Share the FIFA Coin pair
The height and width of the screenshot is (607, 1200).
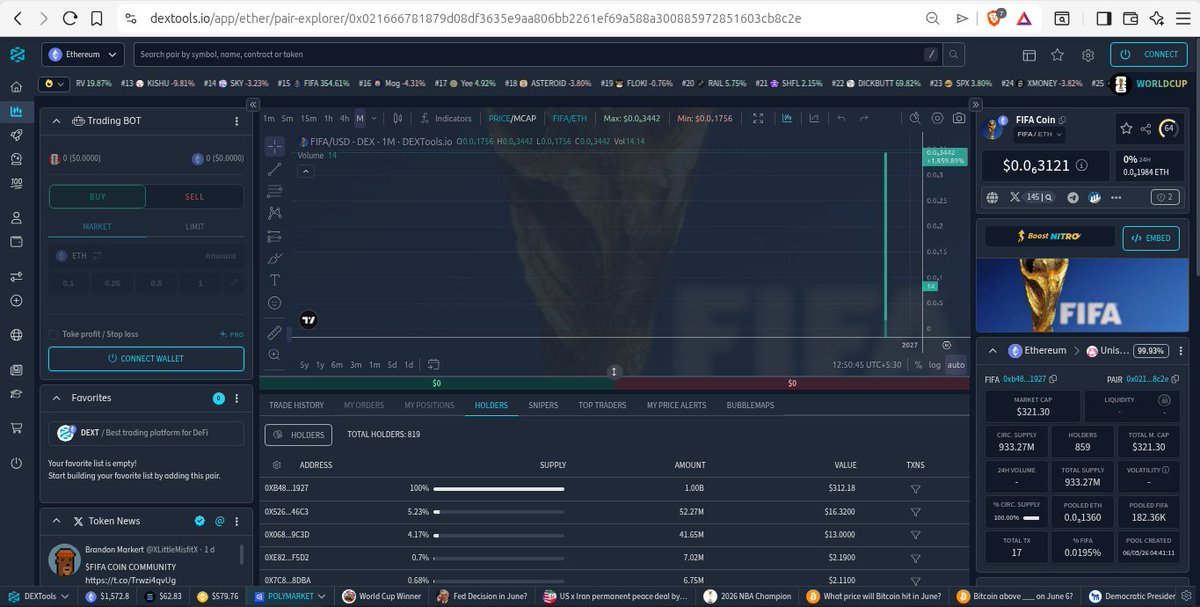click(1146, 128)
